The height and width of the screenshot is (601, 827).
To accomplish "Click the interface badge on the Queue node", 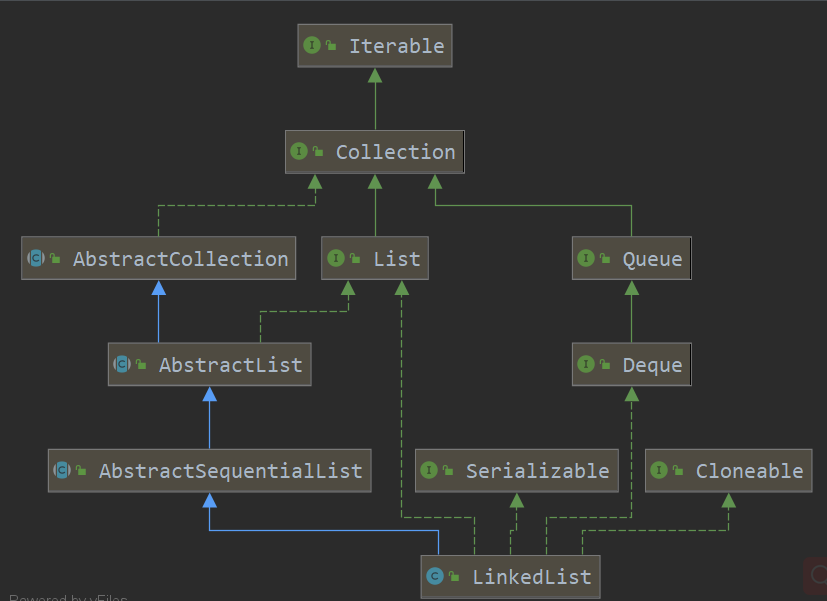I will pyautogui.click(x=587, y=258).
